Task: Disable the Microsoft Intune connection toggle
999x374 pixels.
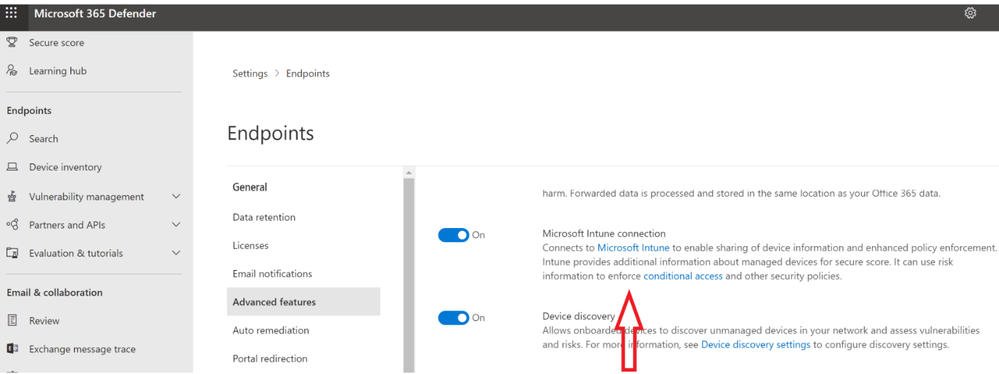Action: click(454, 235)
